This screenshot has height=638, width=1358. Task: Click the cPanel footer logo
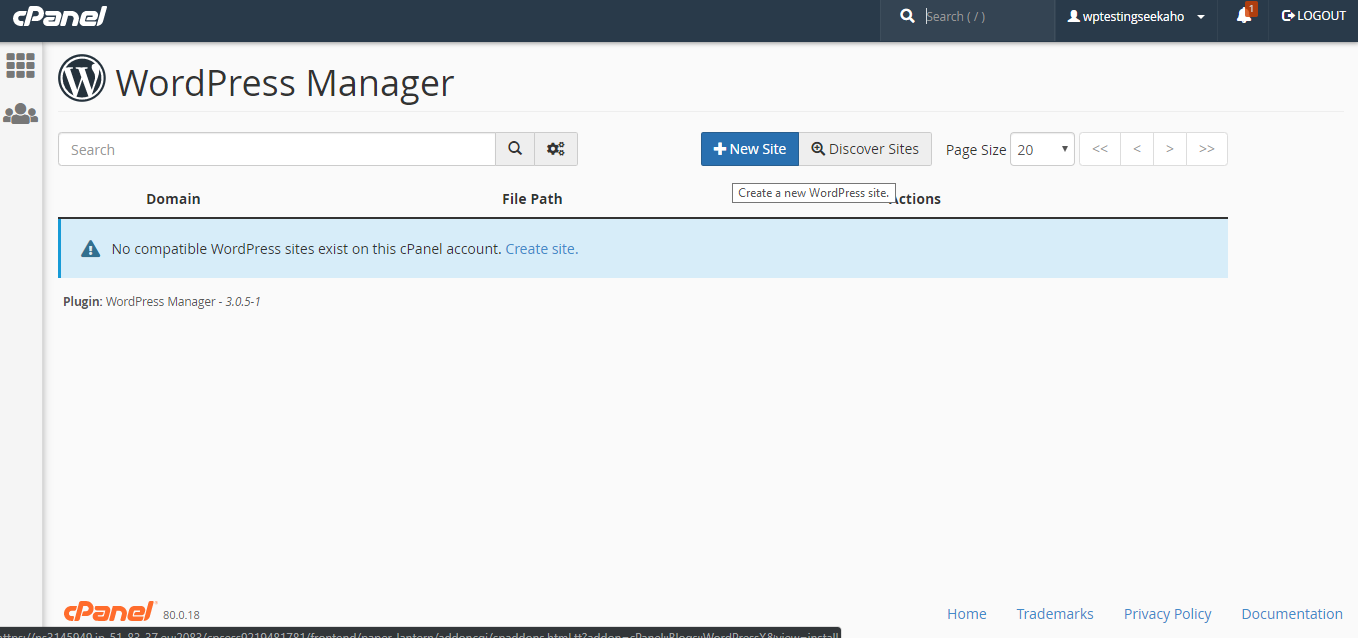(x=110, y=611)
